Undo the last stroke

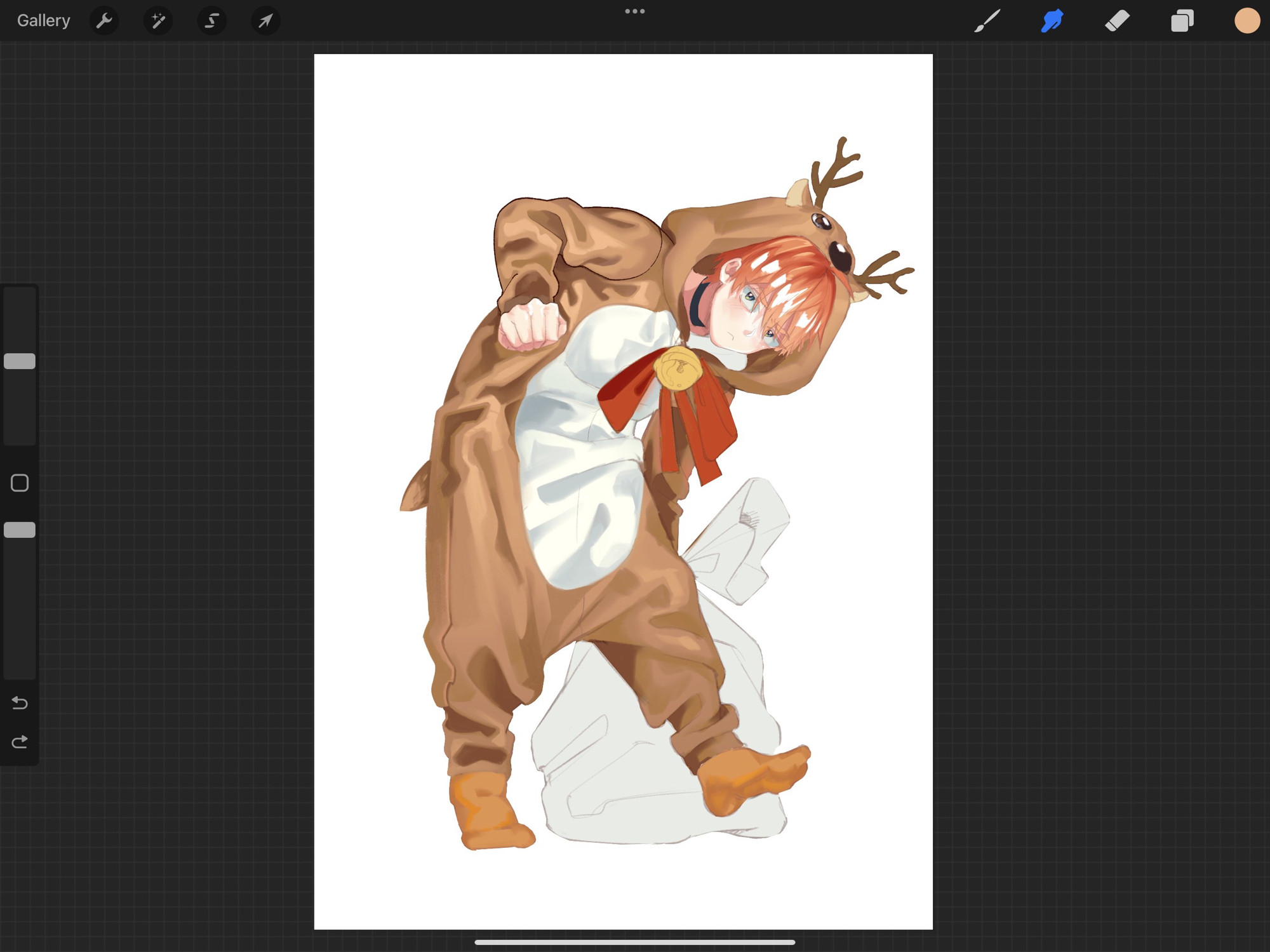20,703
